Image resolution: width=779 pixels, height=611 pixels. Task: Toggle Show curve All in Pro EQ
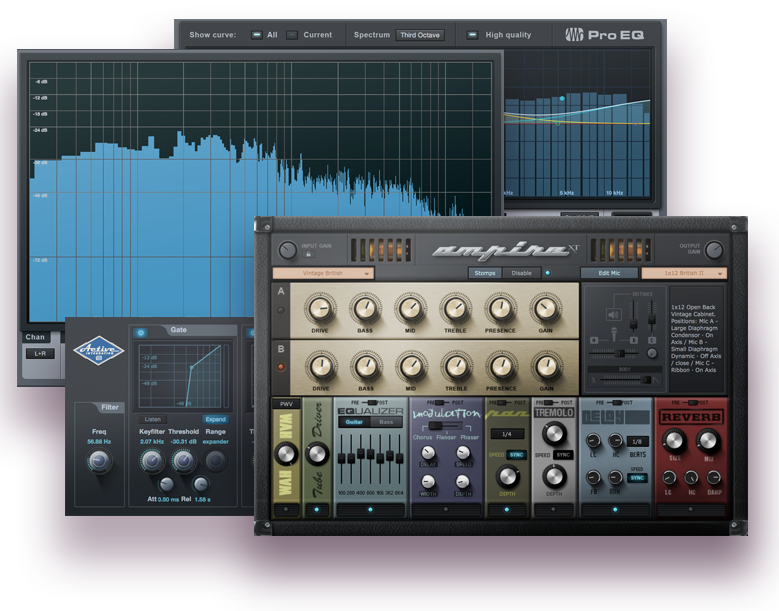[x=257, y=35]
